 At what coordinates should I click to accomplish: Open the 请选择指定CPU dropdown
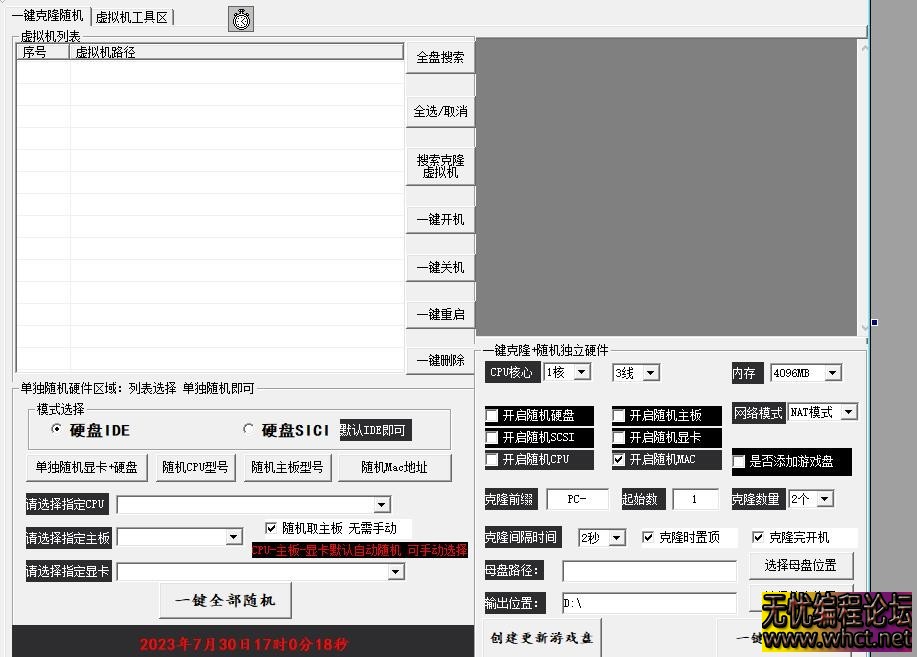coord(381,504)
